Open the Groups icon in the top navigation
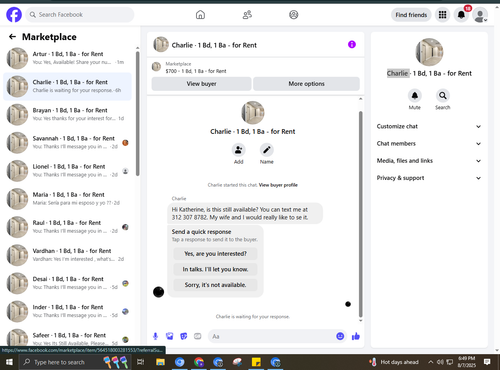The width and height of the screenshot is (500, 370). coord(294,15)
